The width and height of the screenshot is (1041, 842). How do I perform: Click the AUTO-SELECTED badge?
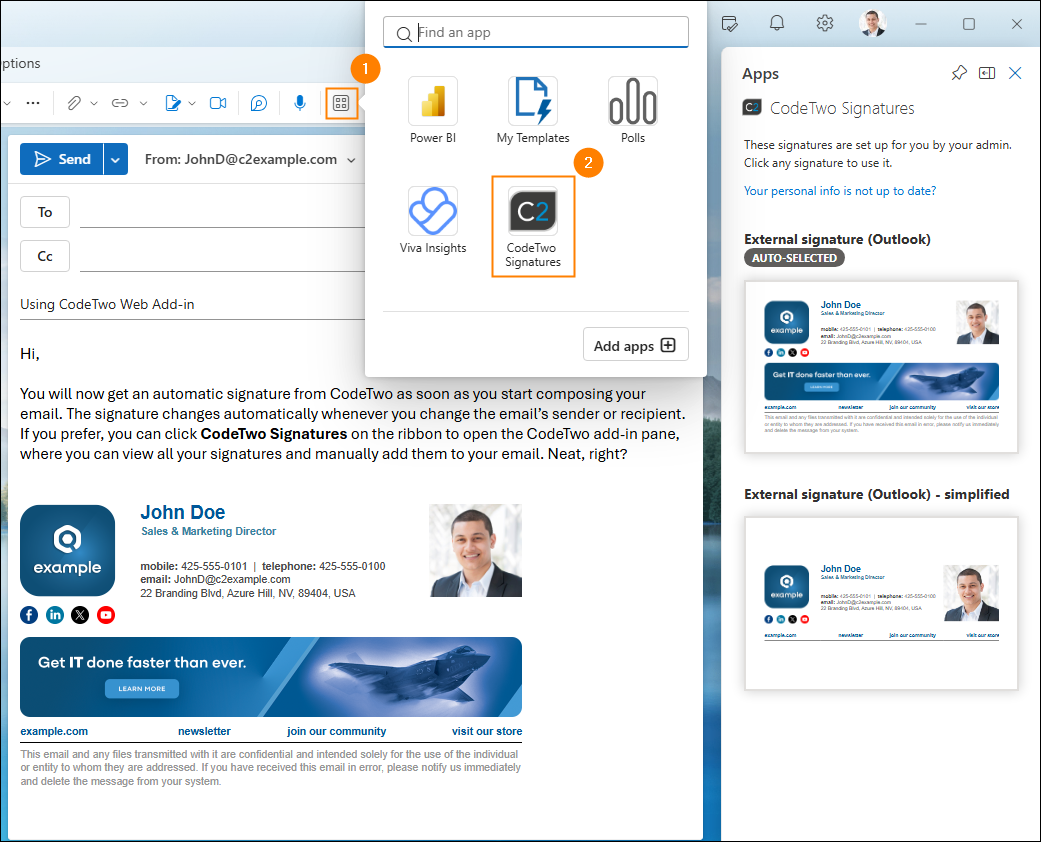tap(794, 258)
